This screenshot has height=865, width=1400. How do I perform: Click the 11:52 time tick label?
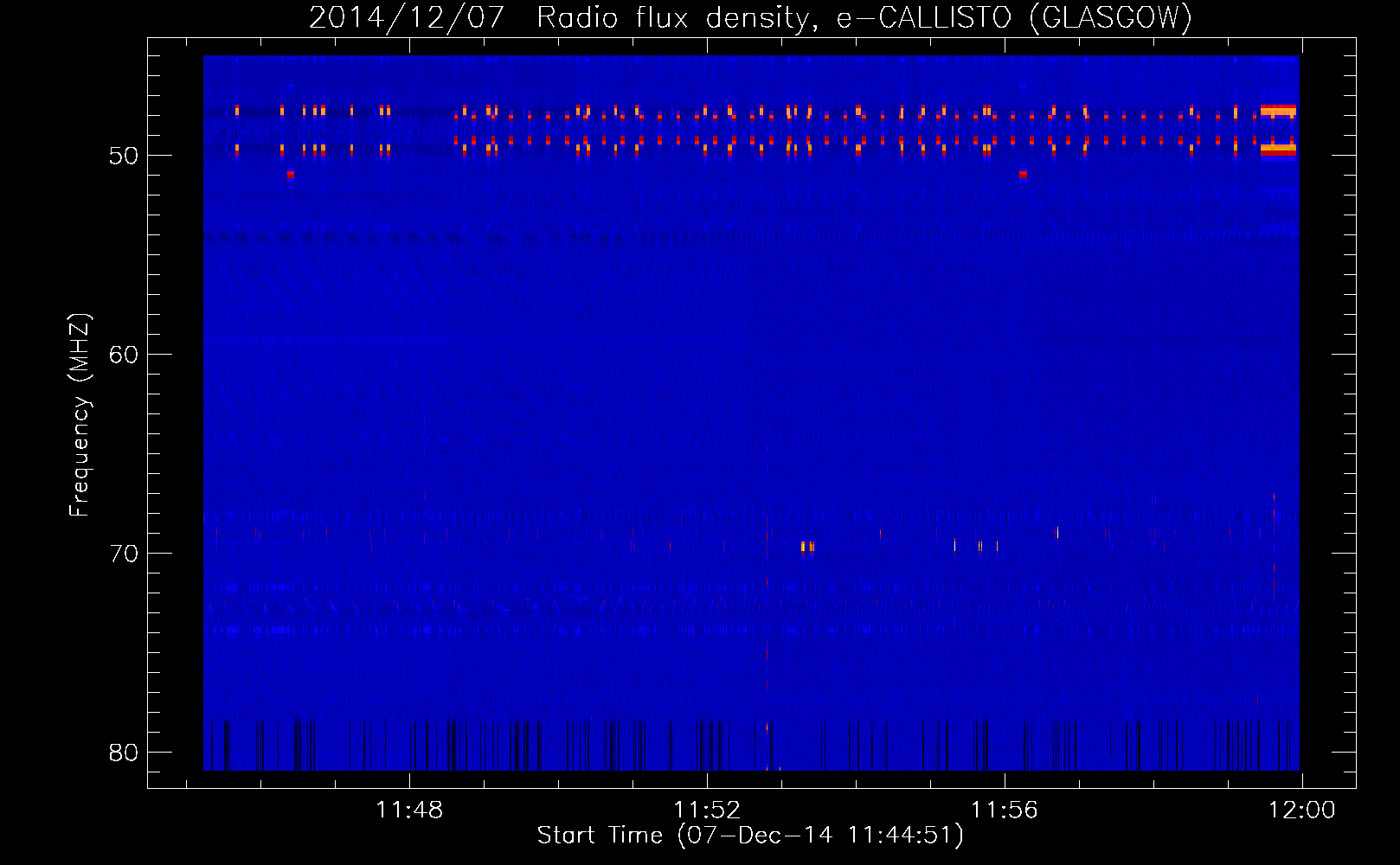coord(707,810)
